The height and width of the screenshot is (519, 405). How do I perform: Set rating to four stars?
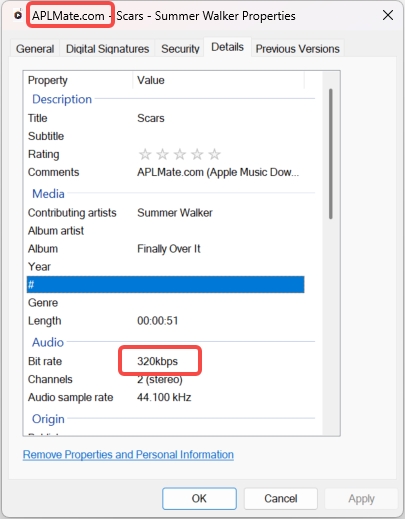coord(197,154)
